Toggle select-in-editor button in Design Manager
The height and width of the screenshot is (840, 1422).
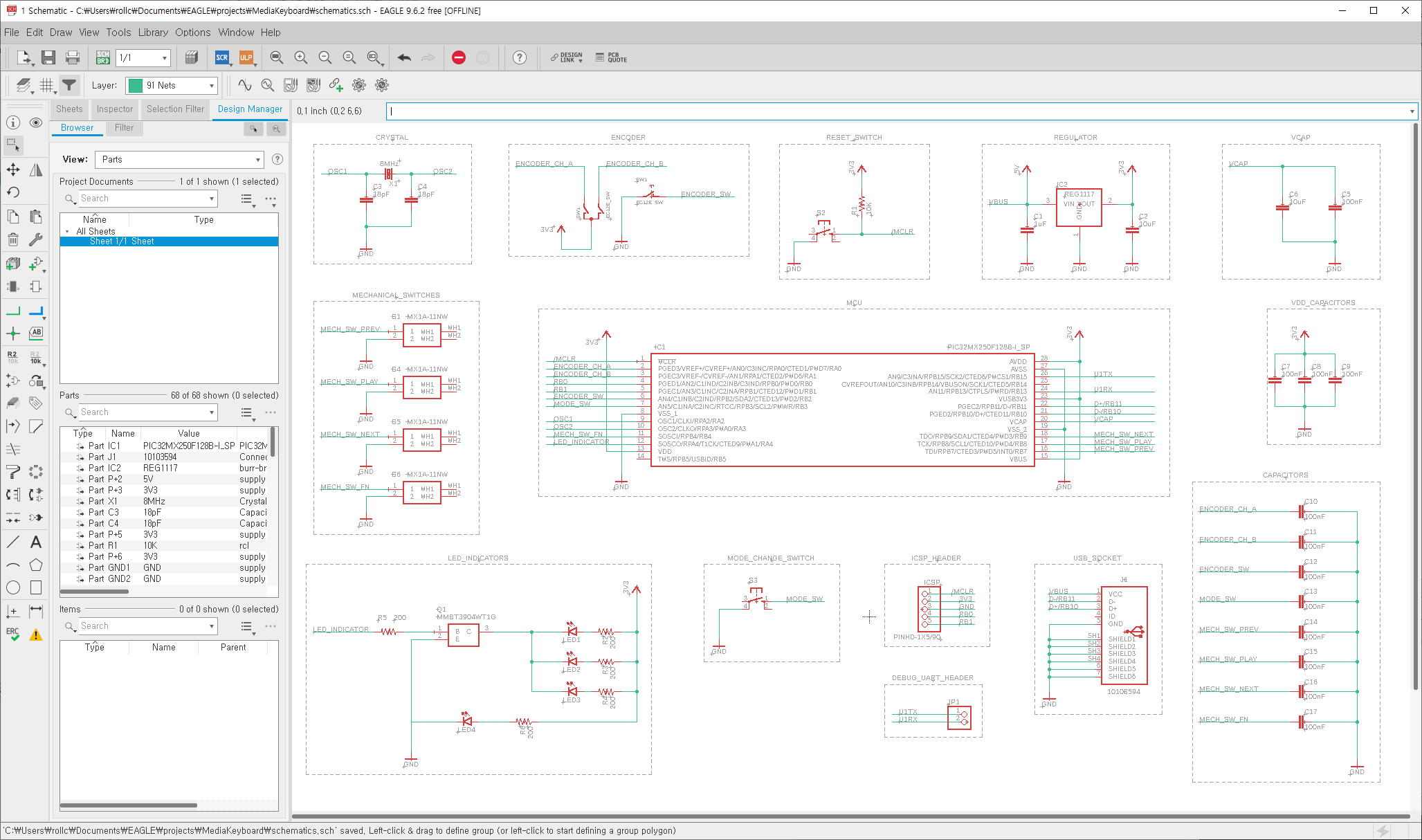coord(254,129)
